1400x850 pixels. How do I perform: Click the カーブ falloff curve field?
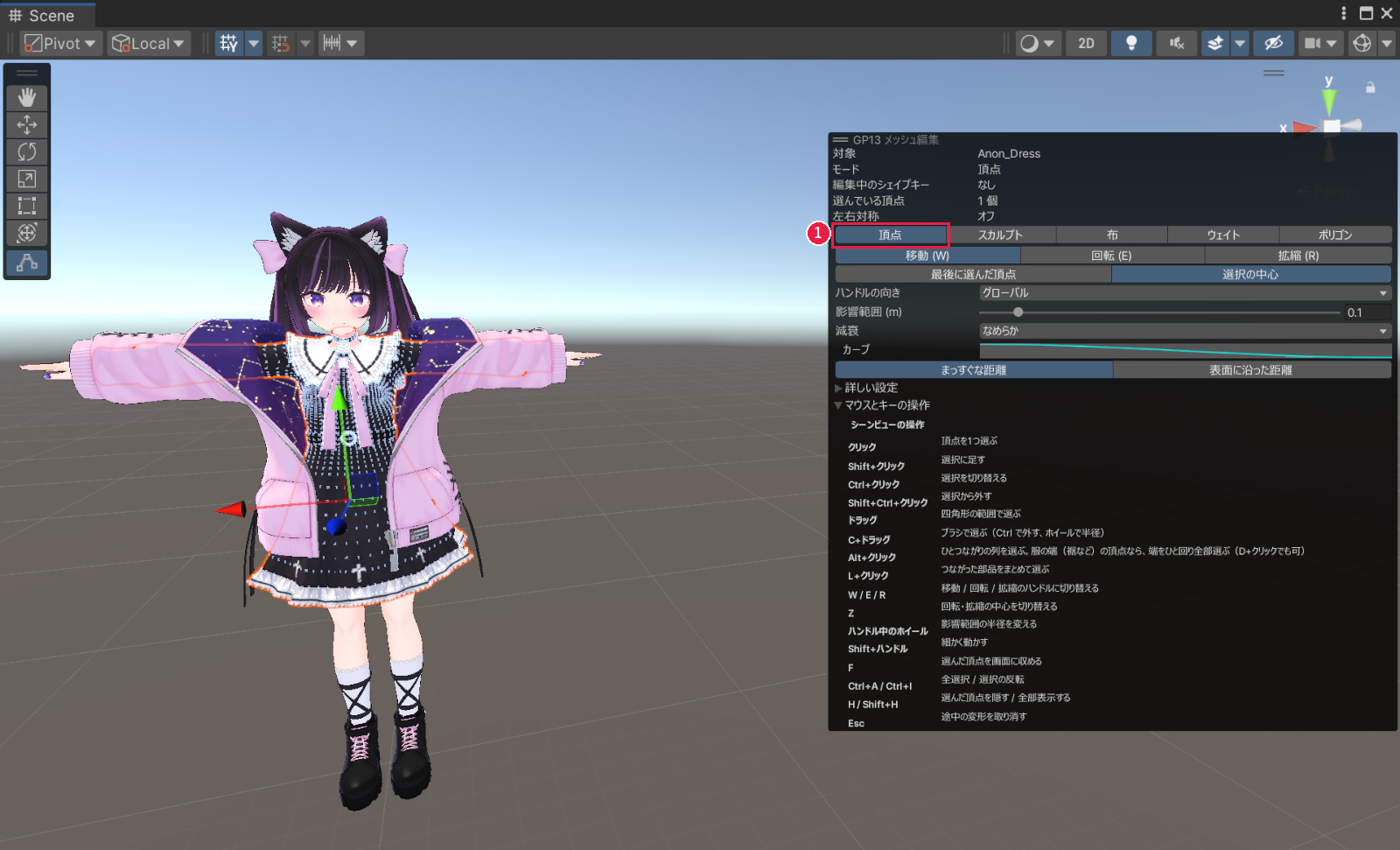tap(1185, 350)
